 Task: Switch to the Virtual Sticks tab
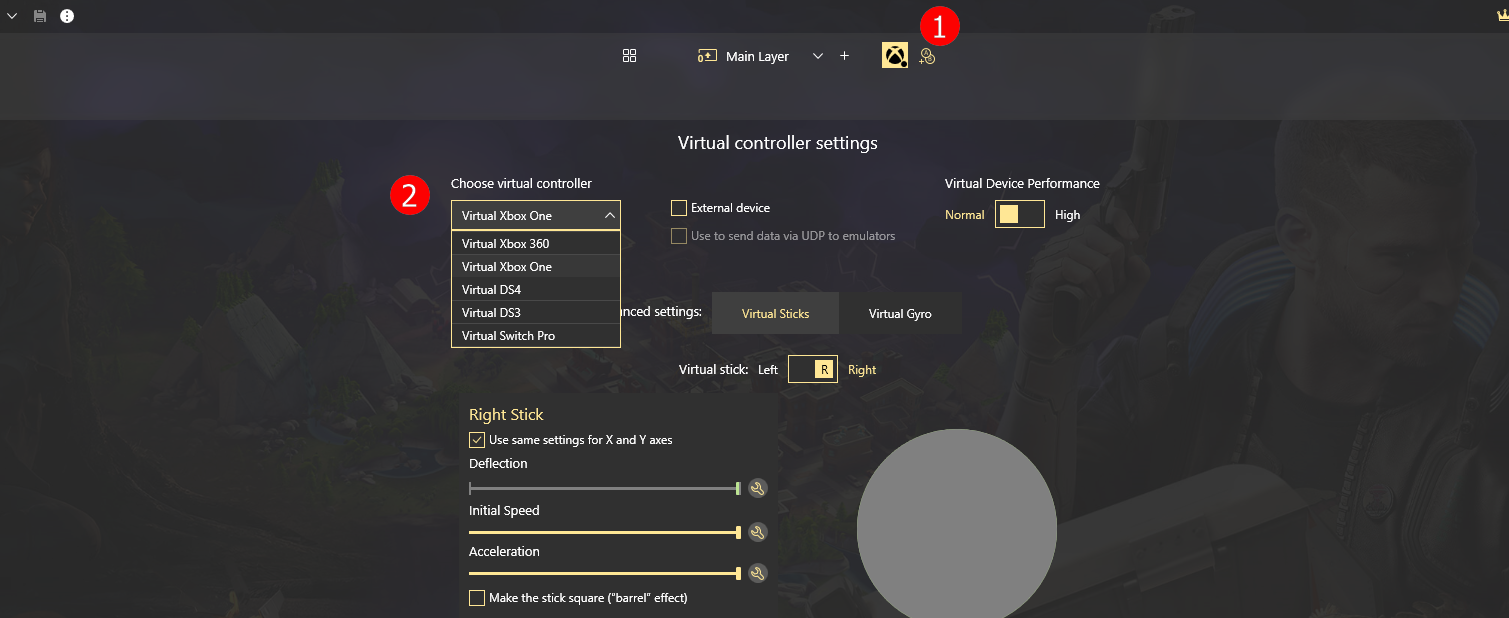point(775,313)
